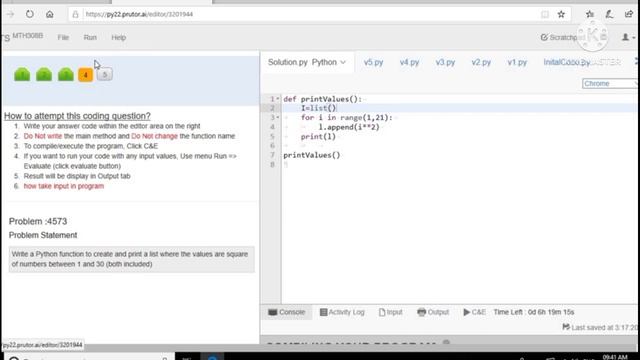Click the Windows taskbar search box
This screenshot has height=360, width=640.
click(x=88, y=357)
